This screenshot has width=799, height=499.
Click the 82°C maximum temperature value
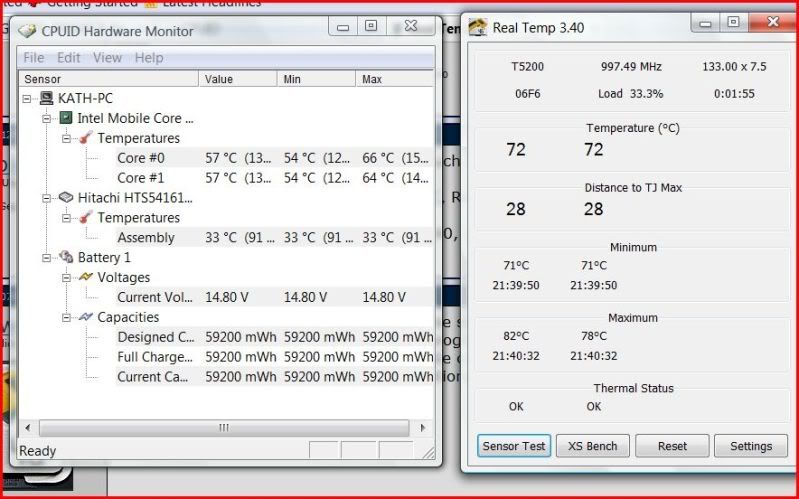tap(516, 336)
